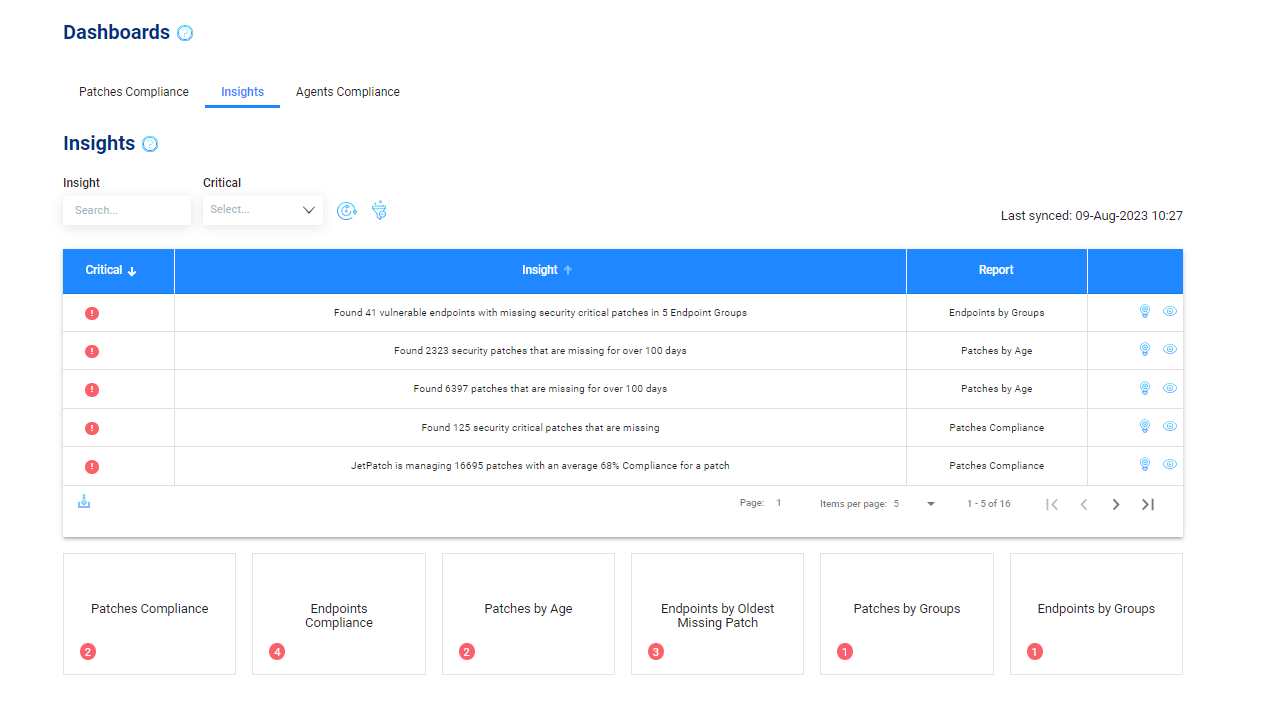
Task: Click lightbulb icon for 2323 security patches row
Action: (1145, 350)
